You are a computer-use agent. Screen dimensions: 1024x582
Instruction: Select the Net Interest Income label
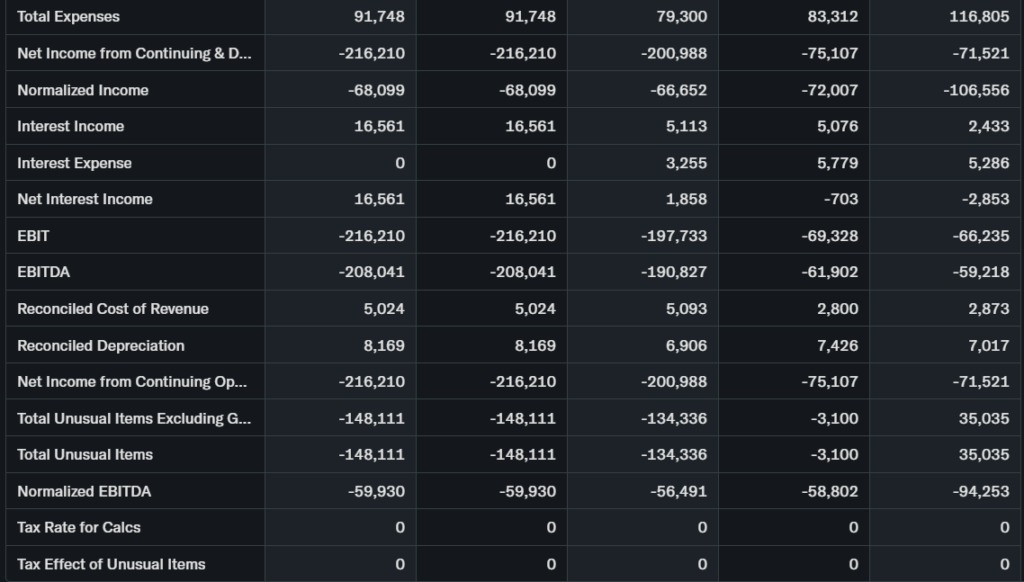85,199
